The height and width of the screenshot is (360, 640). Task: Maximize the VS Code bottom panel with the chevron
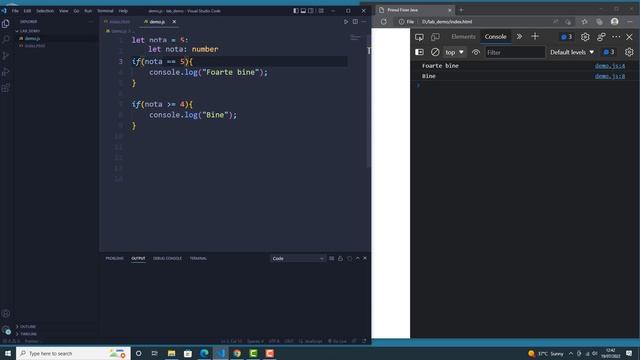tap(358, 258)
